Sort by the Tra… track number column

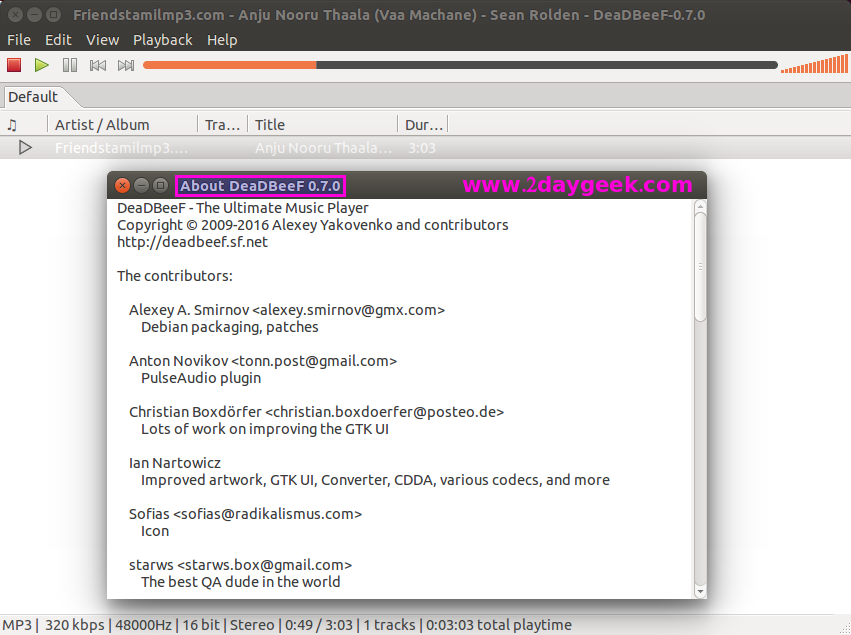pyautogui.click(x=223, y=125)
